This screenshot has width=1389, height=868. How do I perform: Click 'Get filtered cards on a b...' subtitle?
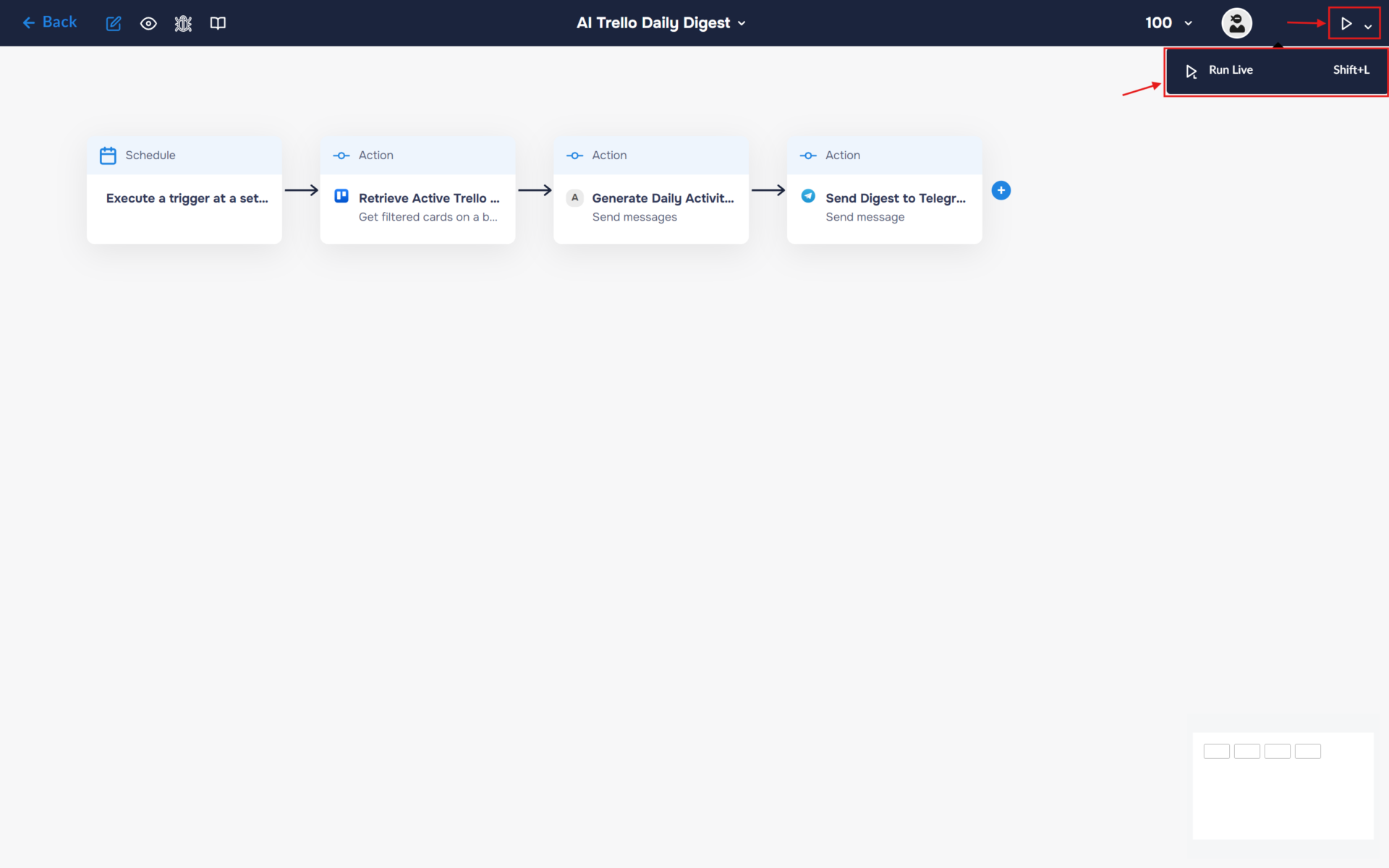pos(428,217)
